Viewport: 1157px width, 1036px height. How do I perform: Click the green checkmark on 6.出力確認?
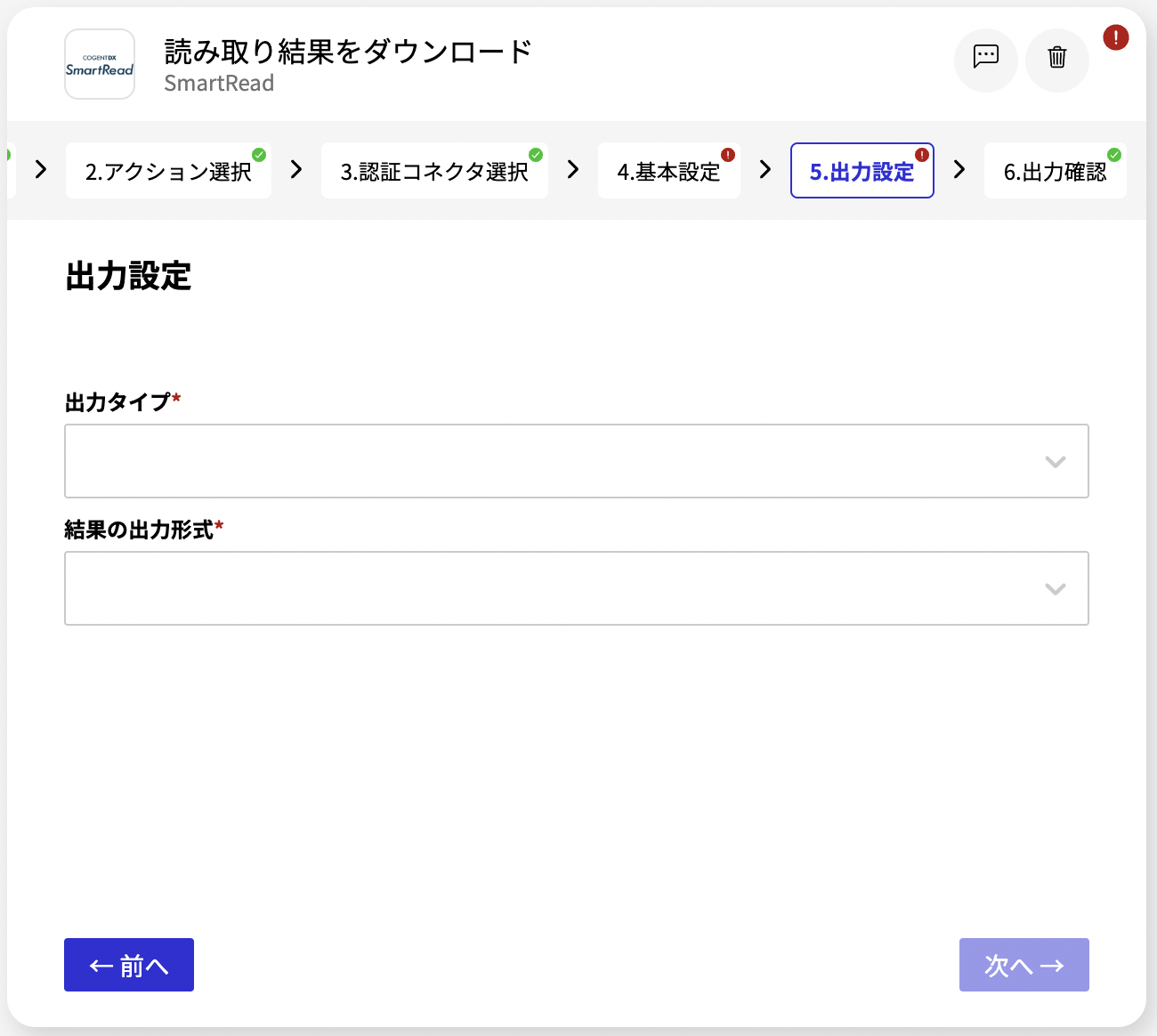(x=1115, y=153)
